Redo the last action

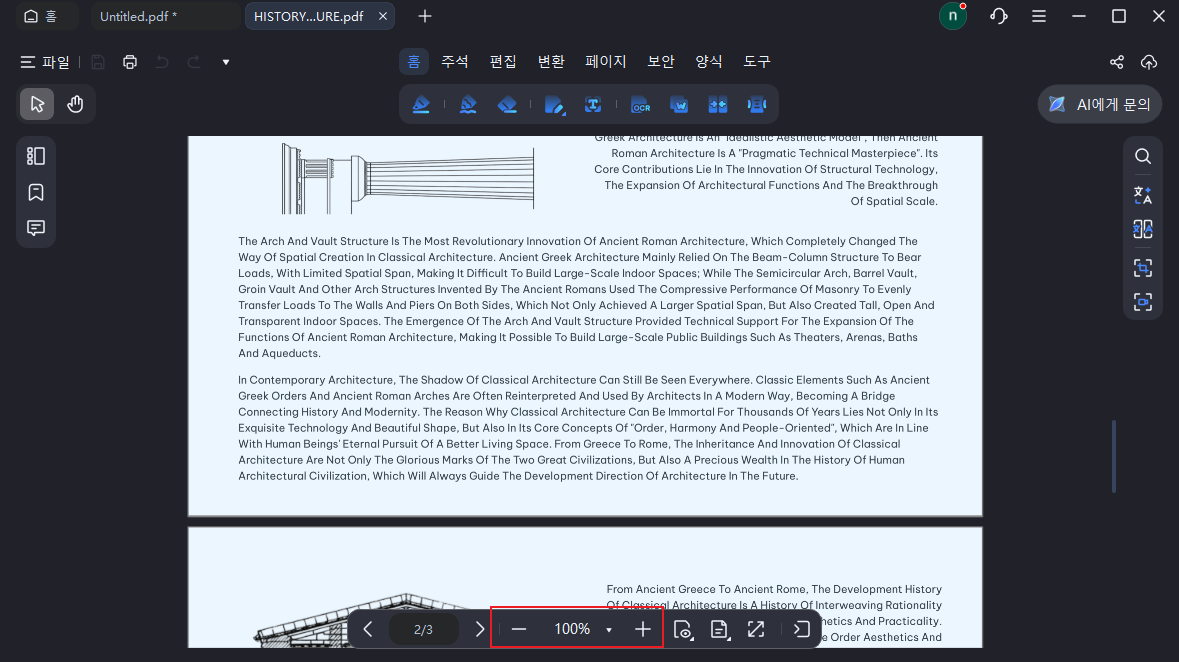click(194, 62)
